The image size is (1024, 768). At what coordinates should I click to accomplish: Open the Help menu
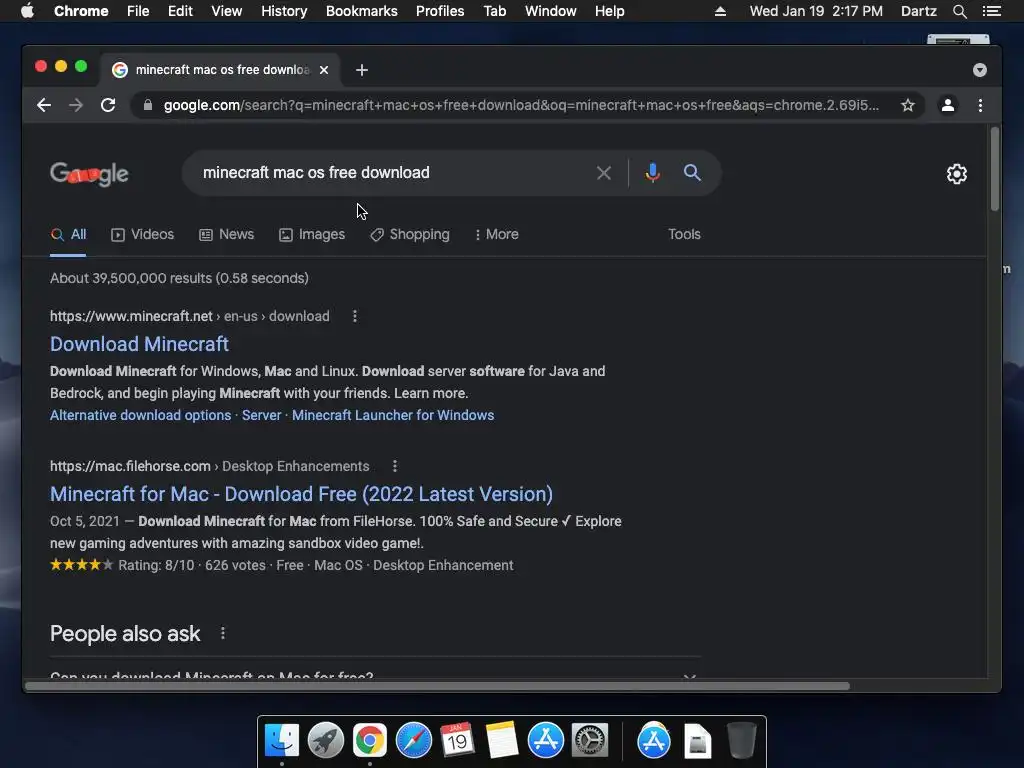coord(609,11)
